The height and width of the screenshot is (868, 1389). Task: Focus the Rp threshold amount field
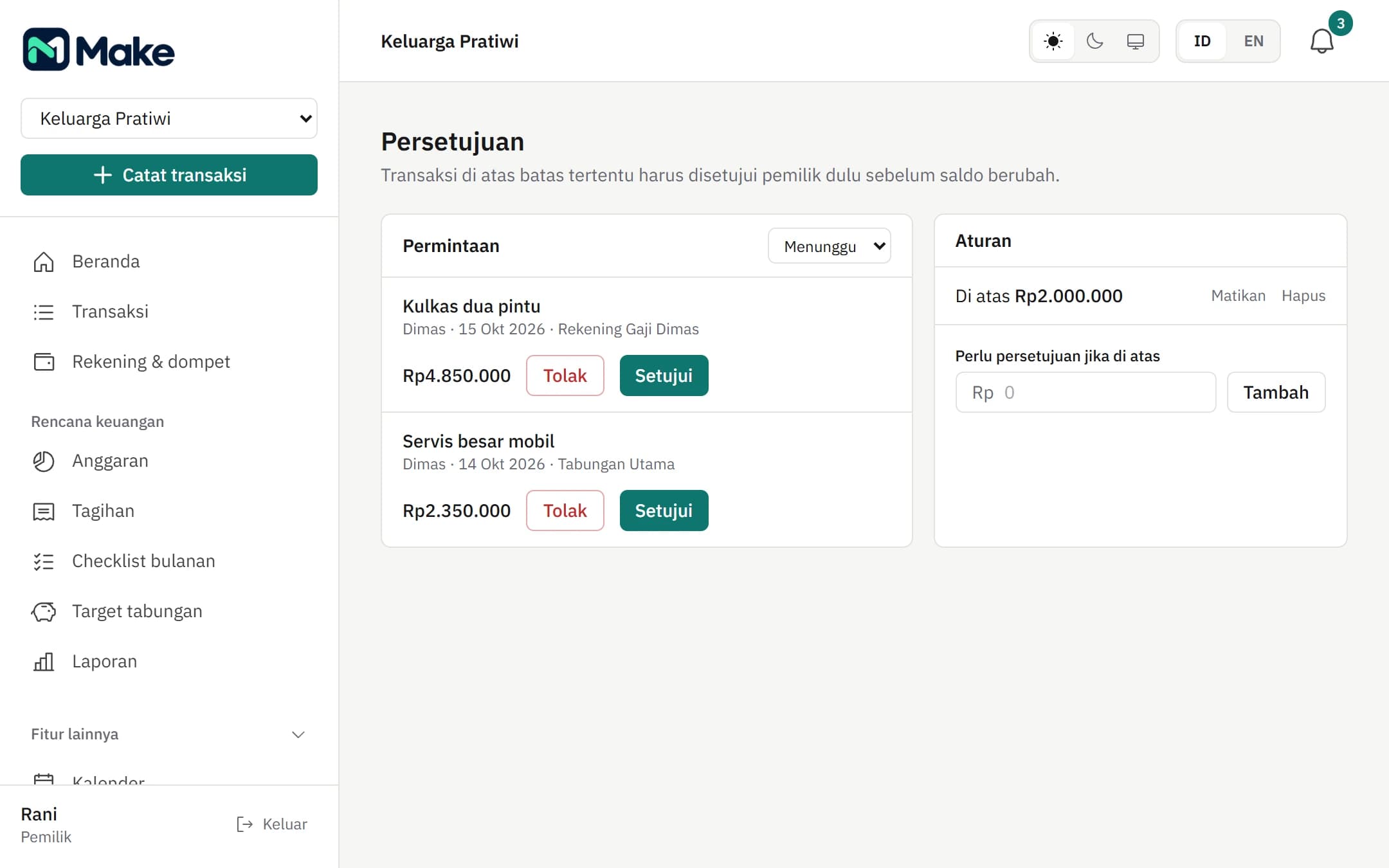click(x=1085, y=392)
